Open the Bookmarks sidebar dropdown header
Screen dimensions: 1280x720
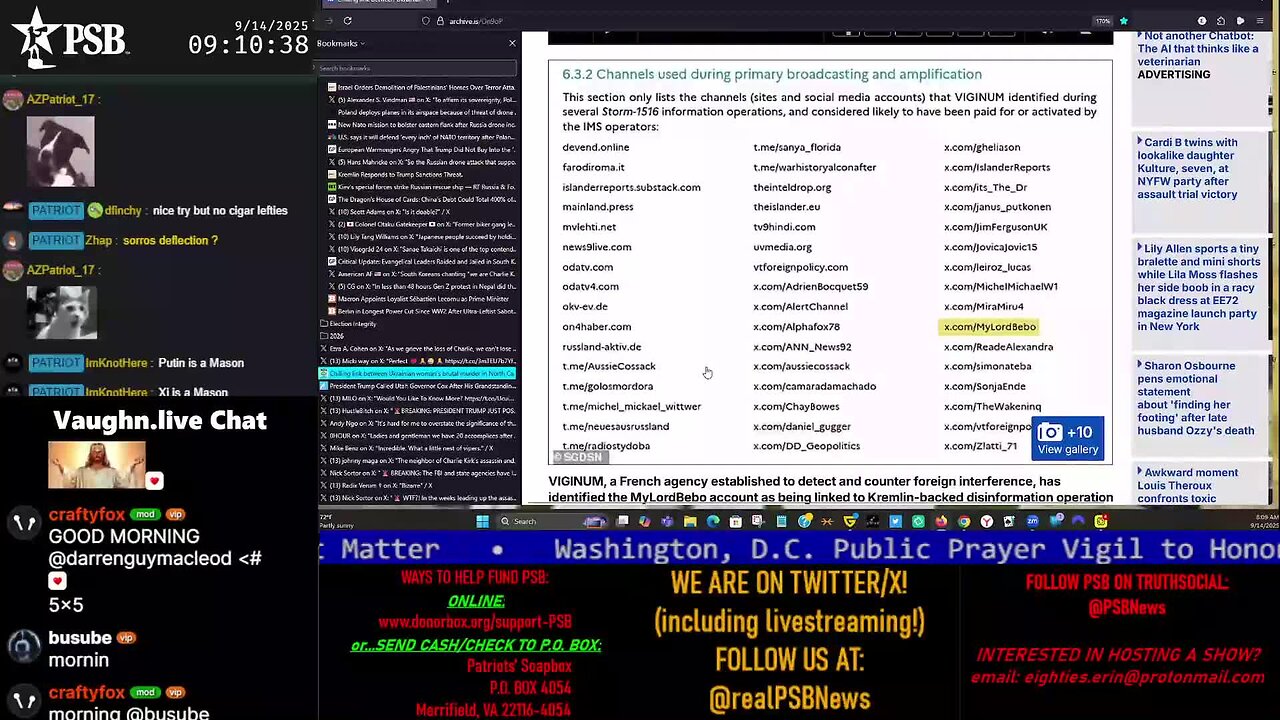tap(341, 43)
